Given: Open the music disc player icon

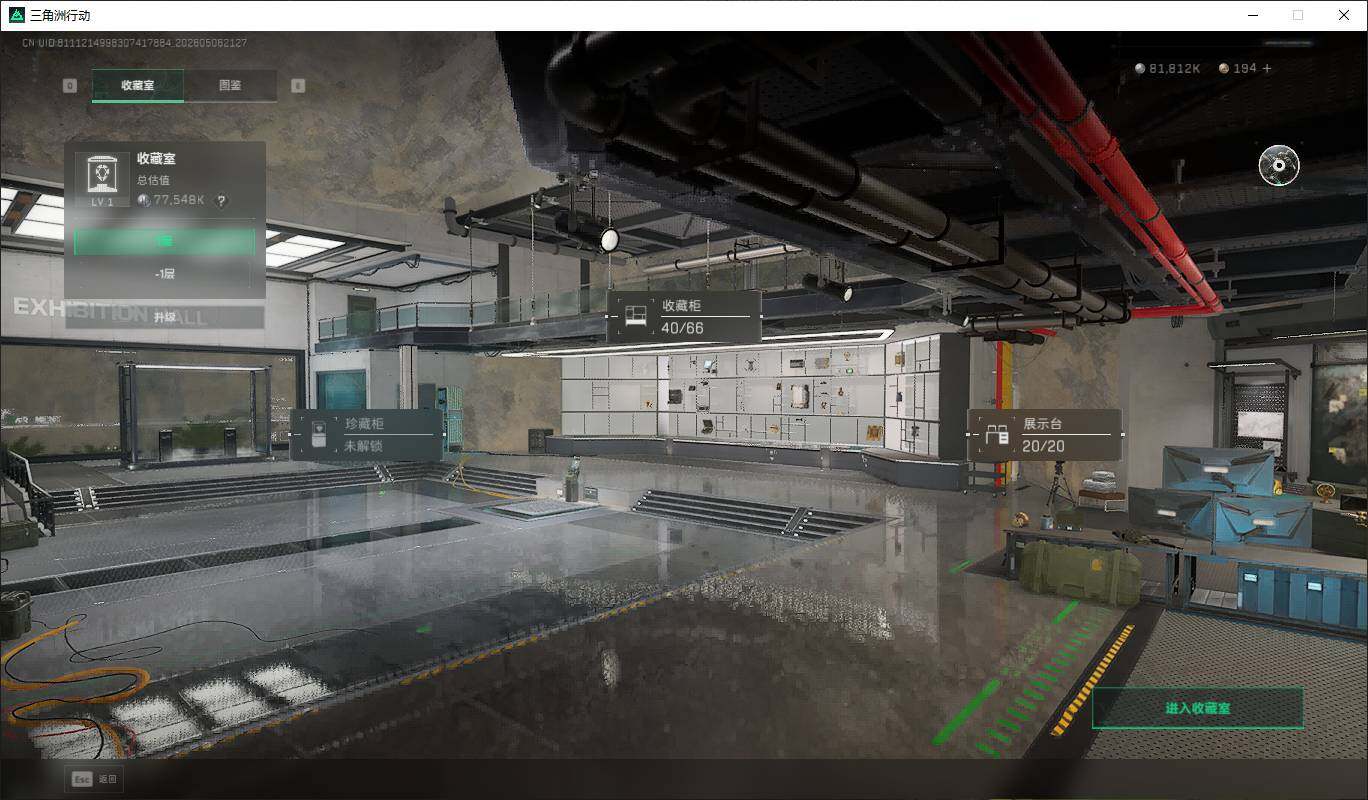Looking at the screenshot, I should [1279, 165].
